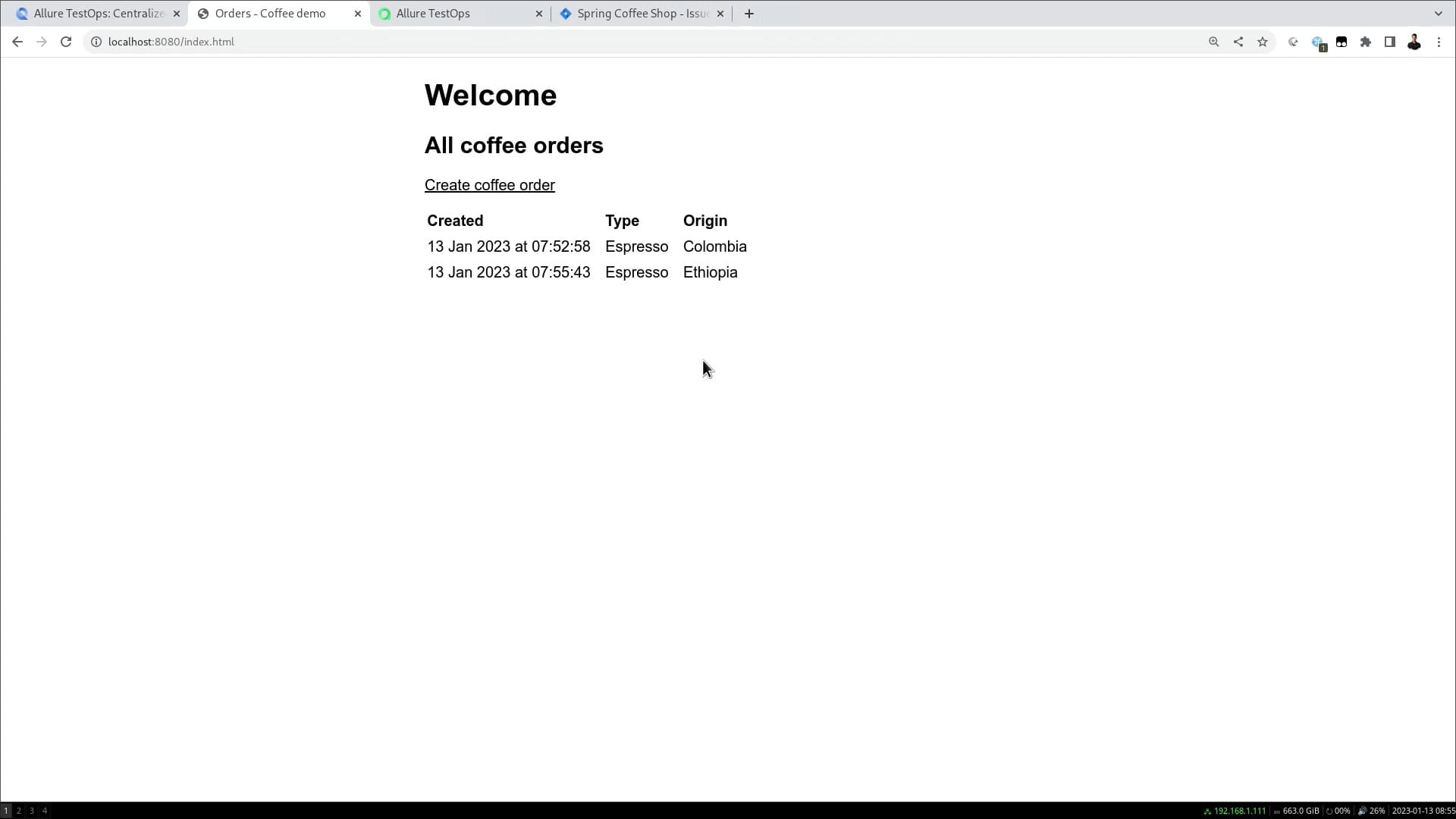Open the Extensions puzzle piece icon
Screen dimensions: 1456x819
[x=1366, y=42]
